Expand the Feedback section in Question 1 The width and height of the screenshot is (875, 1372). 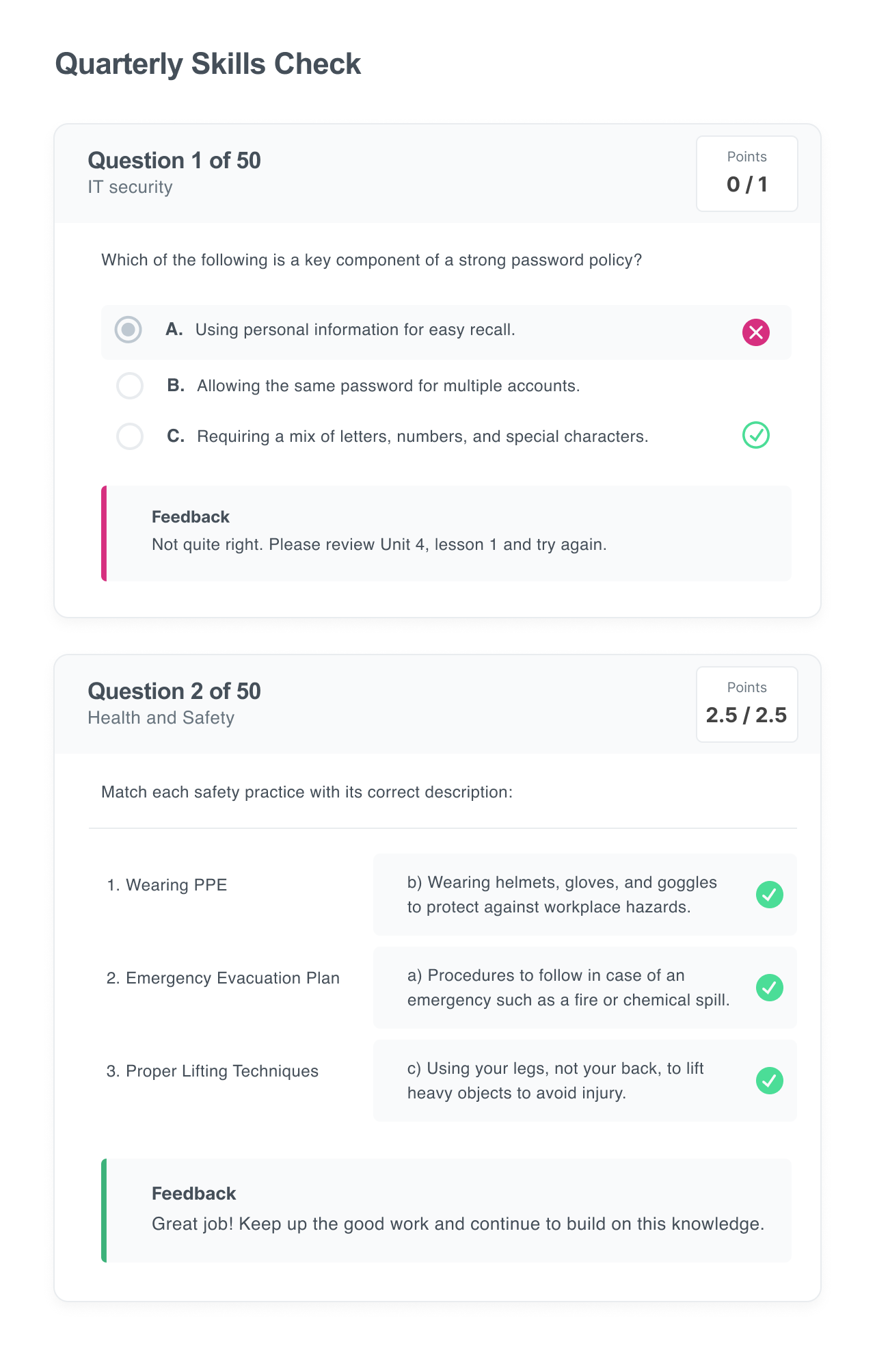click(x=190, y=516)
